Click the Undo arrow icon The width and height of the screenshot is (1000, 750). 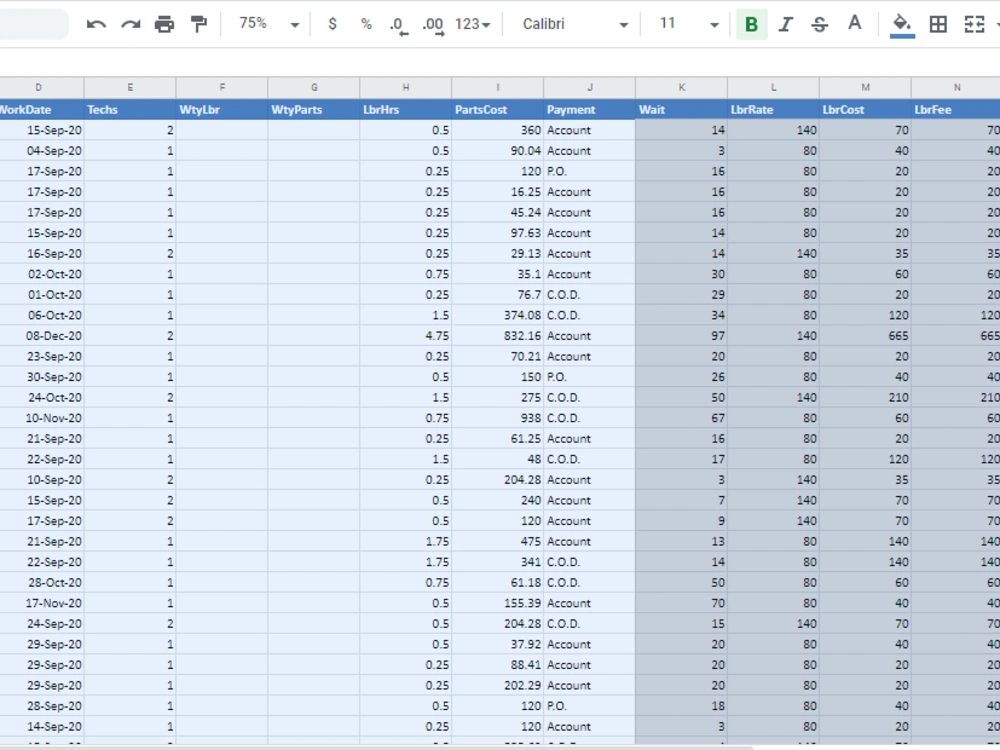pyautogui.click(x=96, y=24)
